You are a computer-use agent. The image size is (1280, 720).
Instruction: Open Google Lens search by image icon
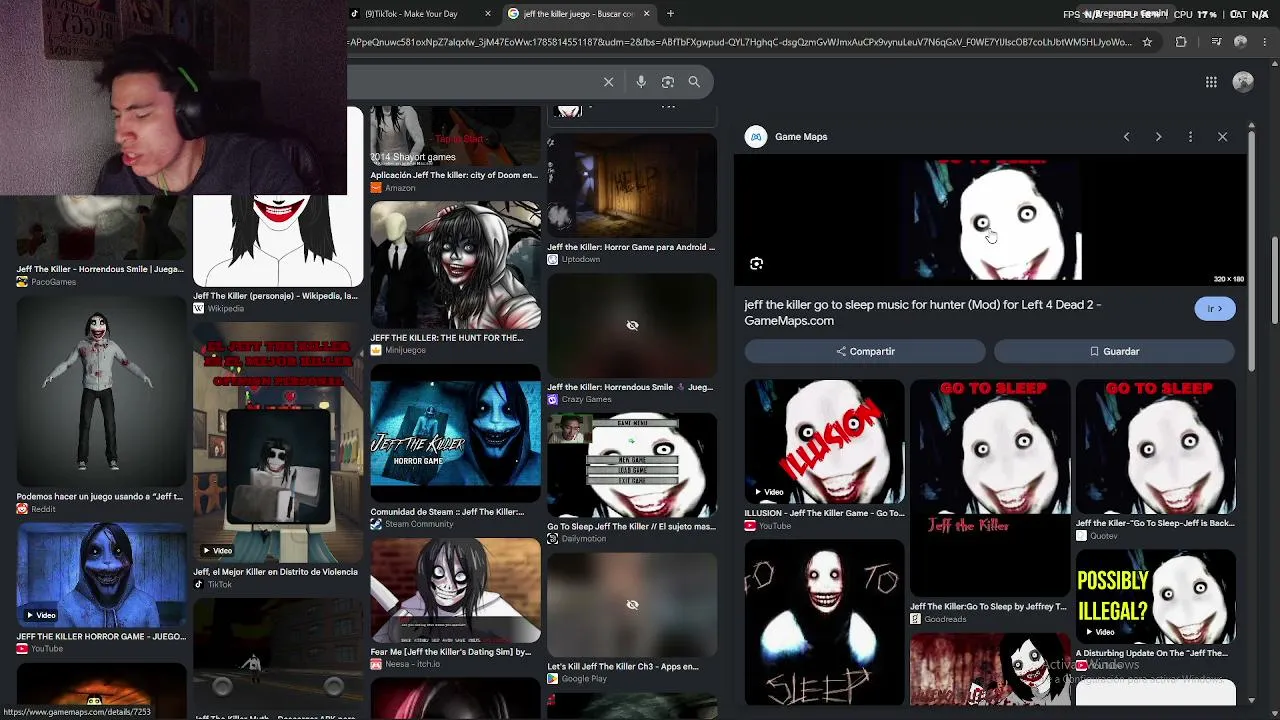(x=668, y=82)
